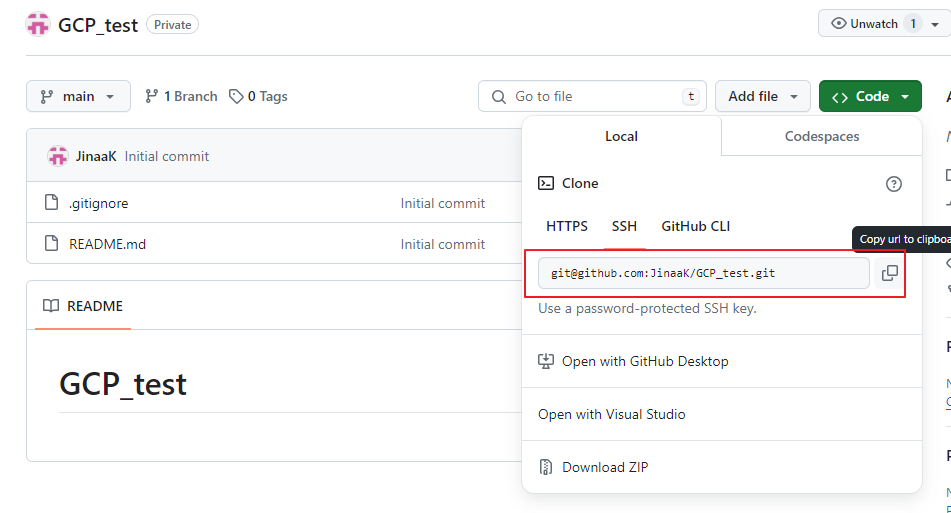Toggle the green Code dropdown button
The height and width of the screenshot is (513, 951).
(870, 96)
